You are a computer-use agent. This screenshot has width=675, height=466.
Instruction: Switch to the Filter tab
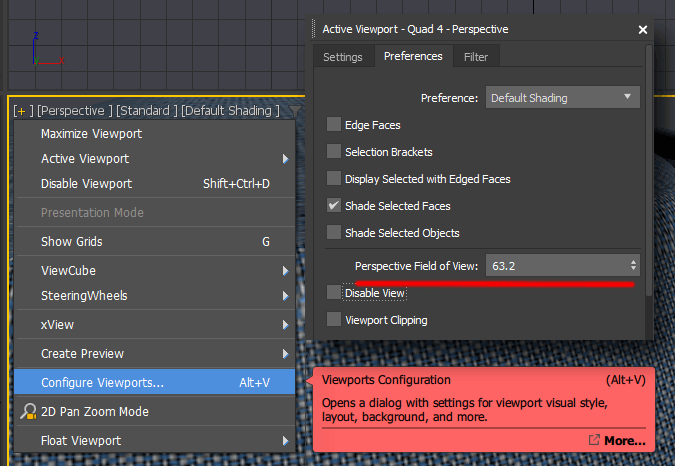coord(476,57)
